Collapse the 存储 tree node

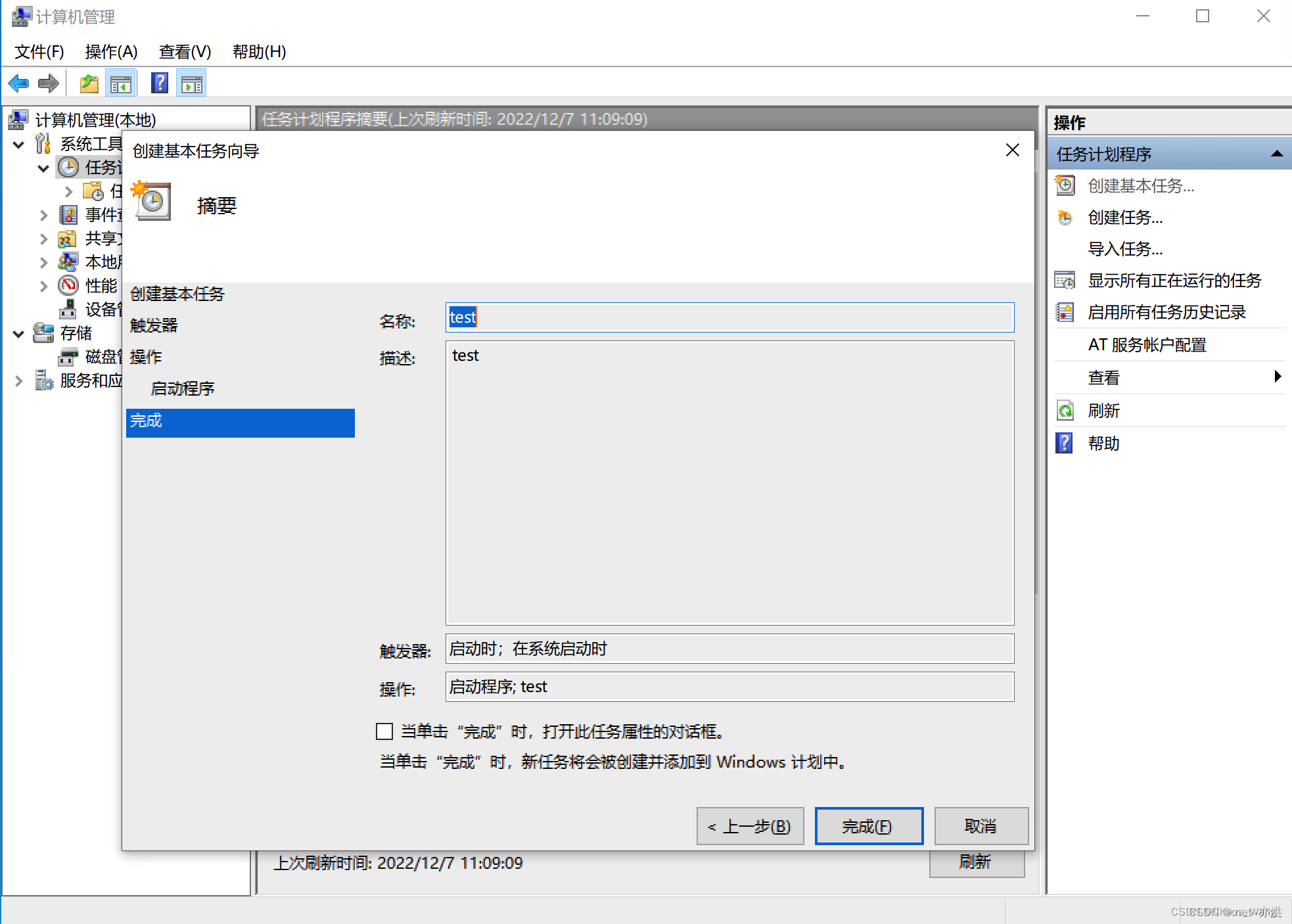19,333
